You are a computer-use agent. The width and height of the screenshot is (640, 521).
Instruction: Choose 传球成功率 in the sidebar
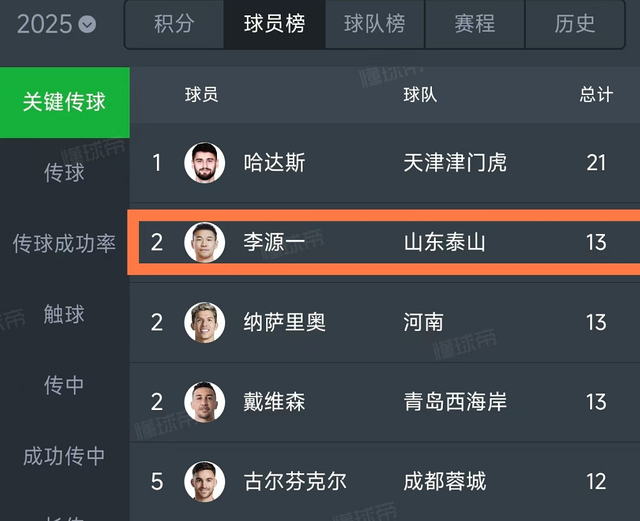[64, 244]
